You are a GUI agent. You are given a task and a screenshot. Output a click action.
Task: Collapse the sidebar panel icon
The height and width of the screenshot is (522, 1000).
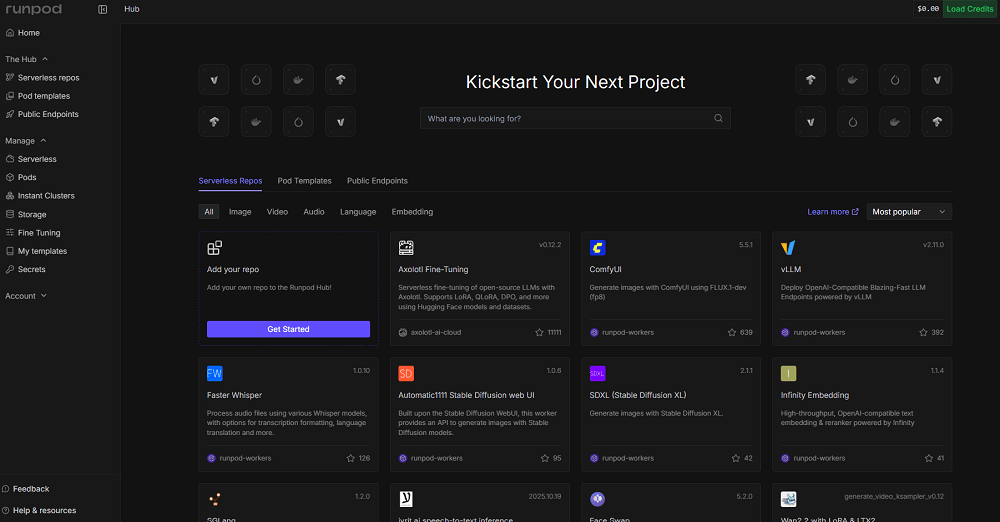coord(103,9)
